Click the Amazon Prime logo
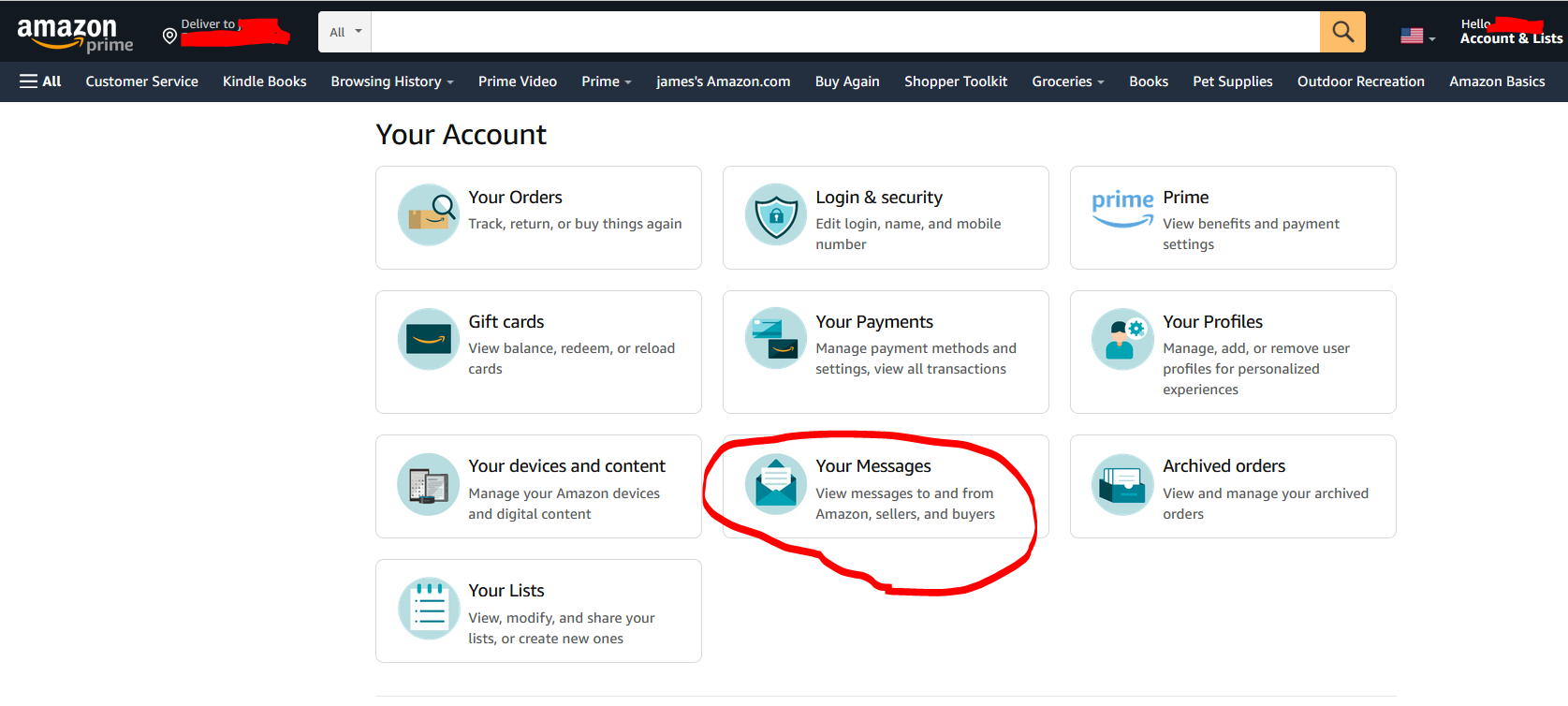 (x=75, y=34)
